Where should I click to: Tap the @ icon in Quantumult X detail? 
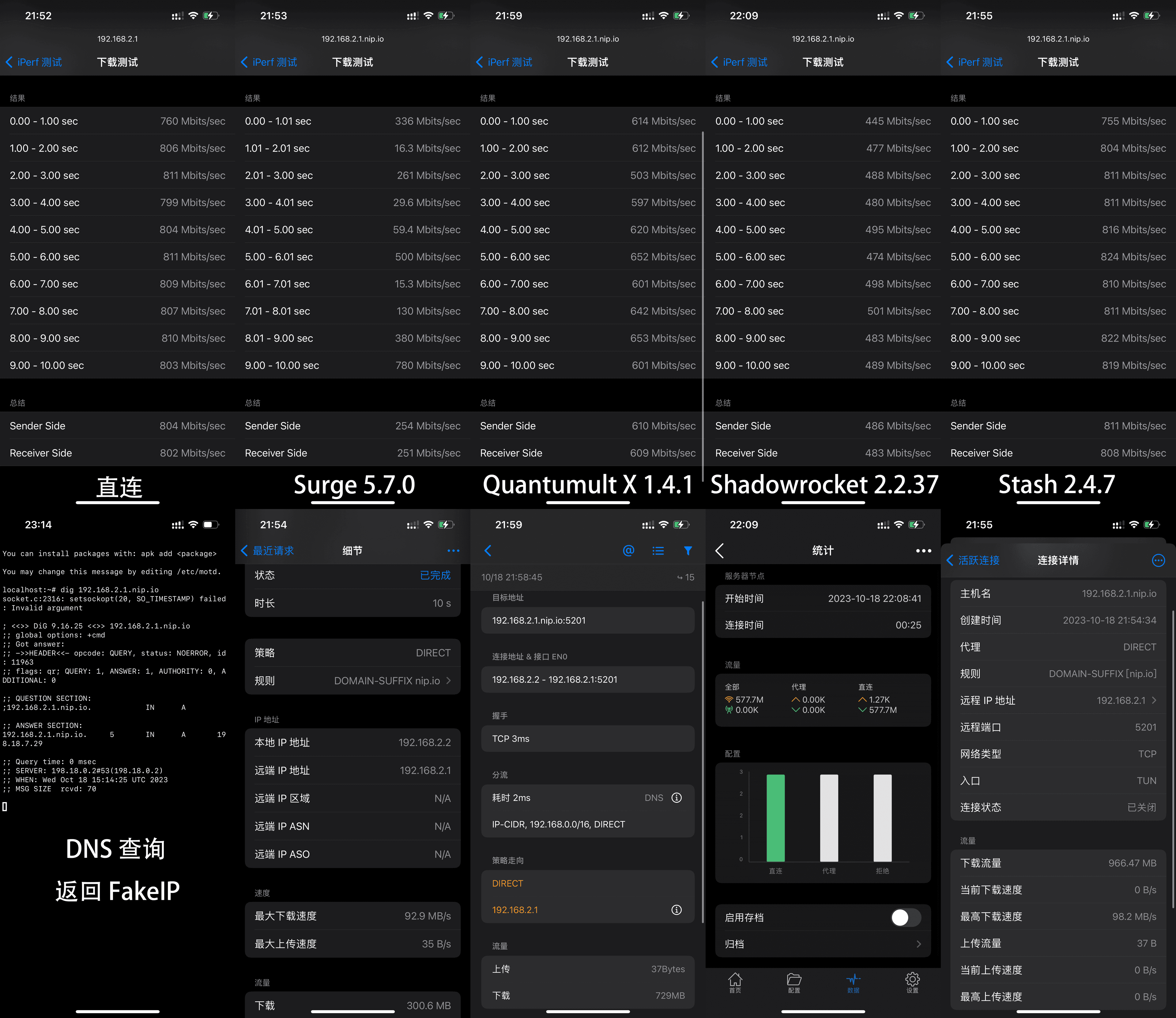pos(628,550)
